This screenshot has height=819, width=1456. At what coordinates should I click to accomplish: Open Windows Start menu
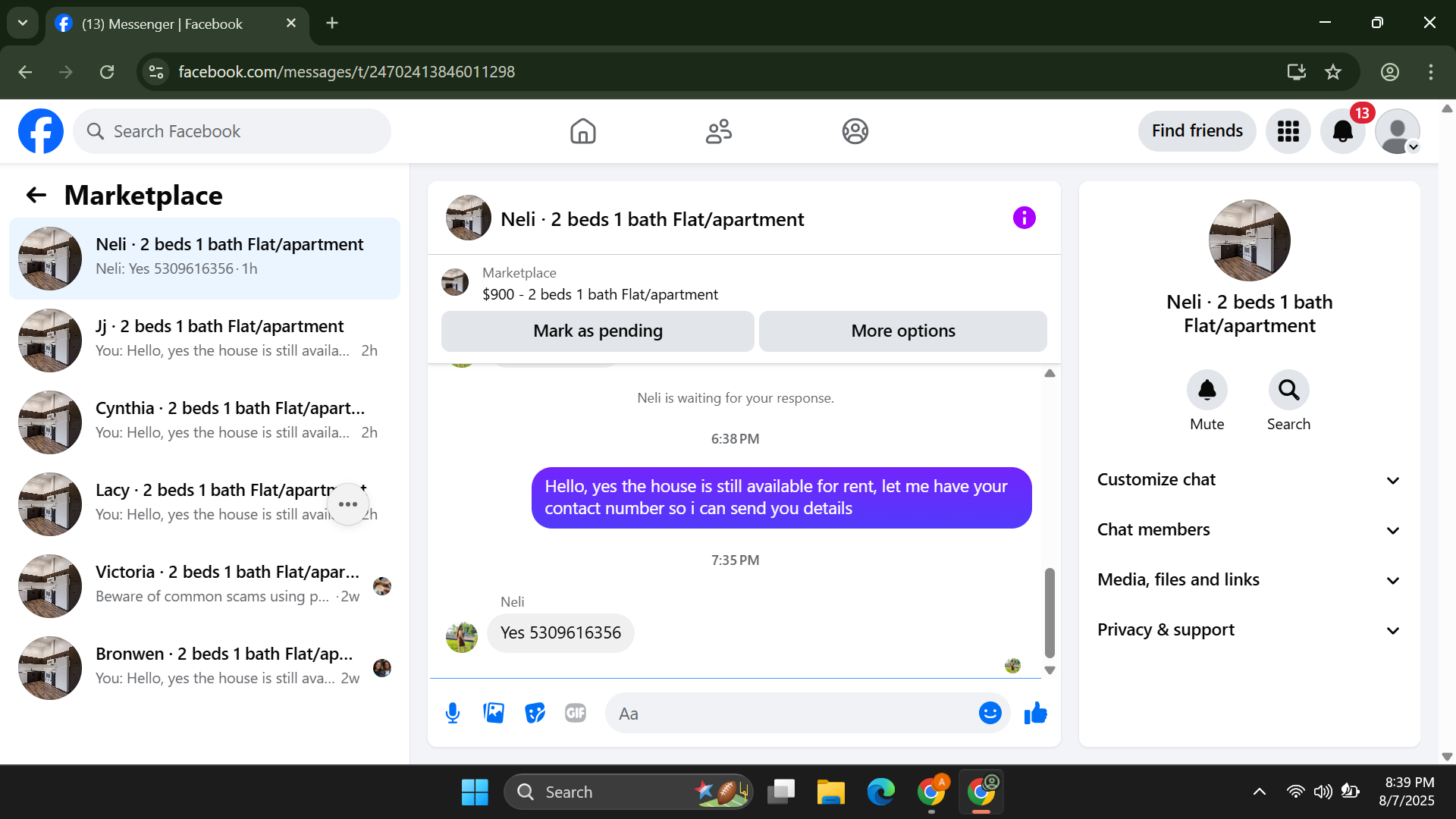(x=475, y=792)
